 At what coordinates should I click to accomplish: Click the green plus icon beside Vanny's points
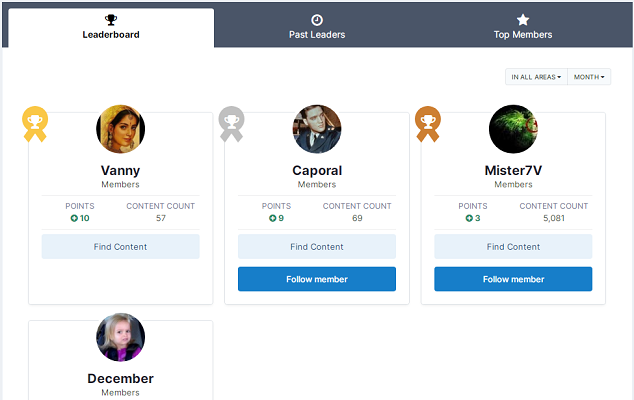tap(74, 218)
